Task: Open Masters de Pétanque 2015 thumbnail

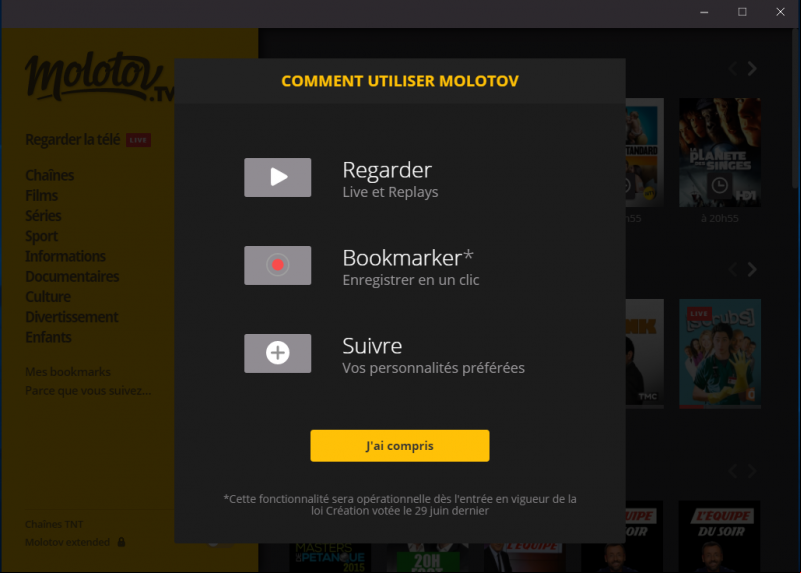Action: (331, 558)
